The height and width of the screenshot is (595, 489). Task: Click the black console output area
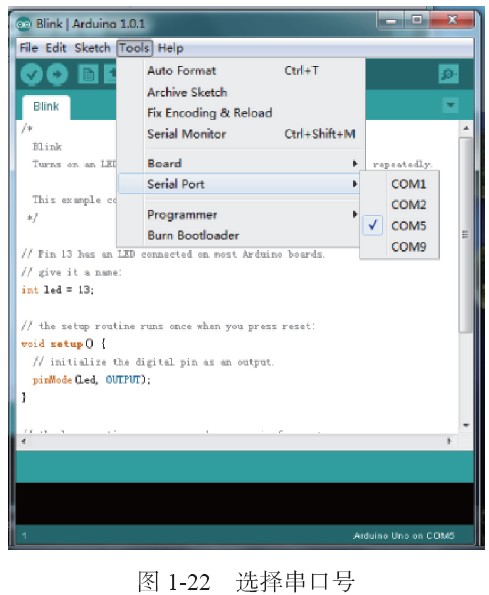pos(245,503)
